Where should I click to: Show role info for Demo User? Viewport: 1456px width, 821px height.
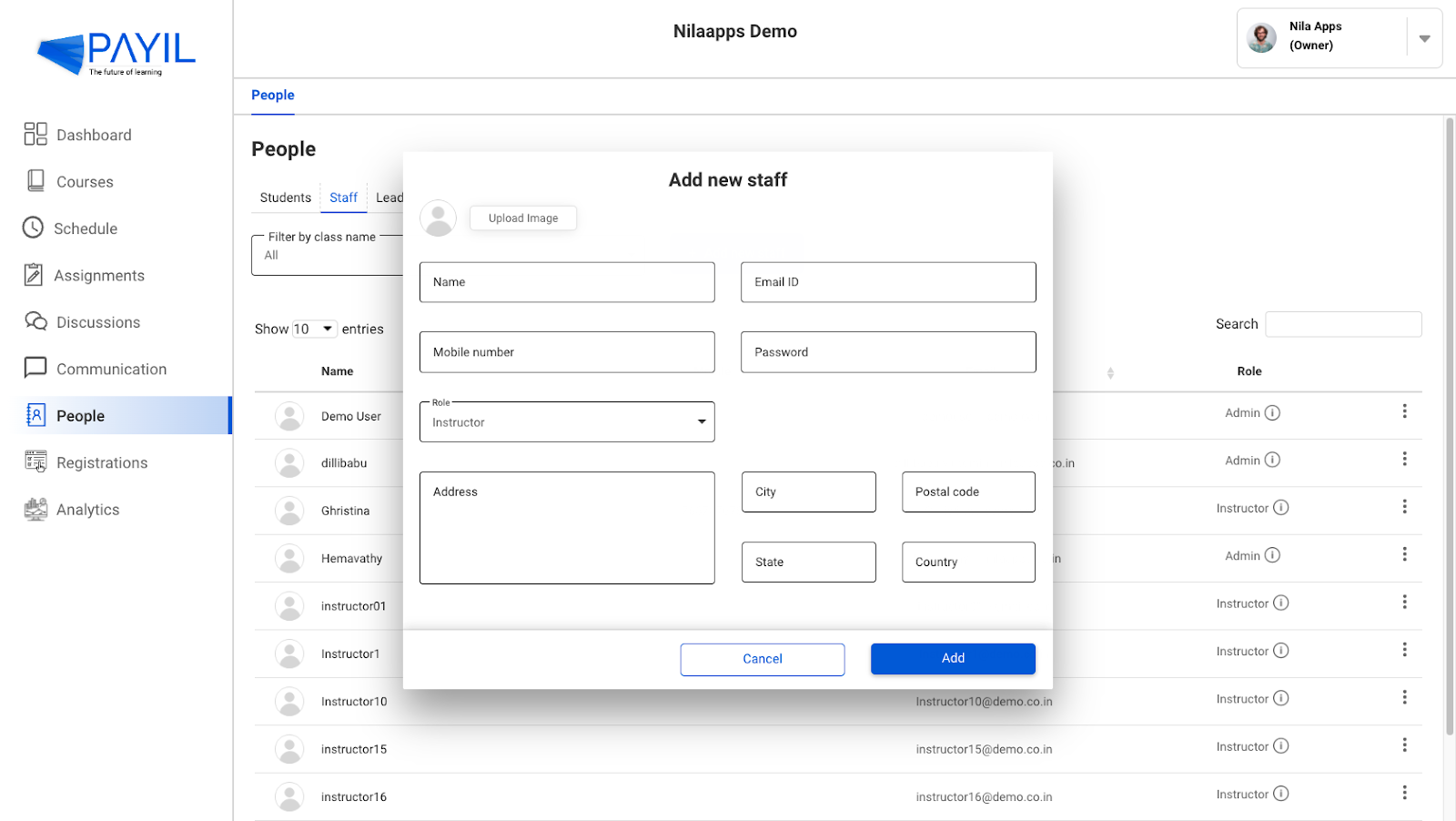pos(1272,412)
